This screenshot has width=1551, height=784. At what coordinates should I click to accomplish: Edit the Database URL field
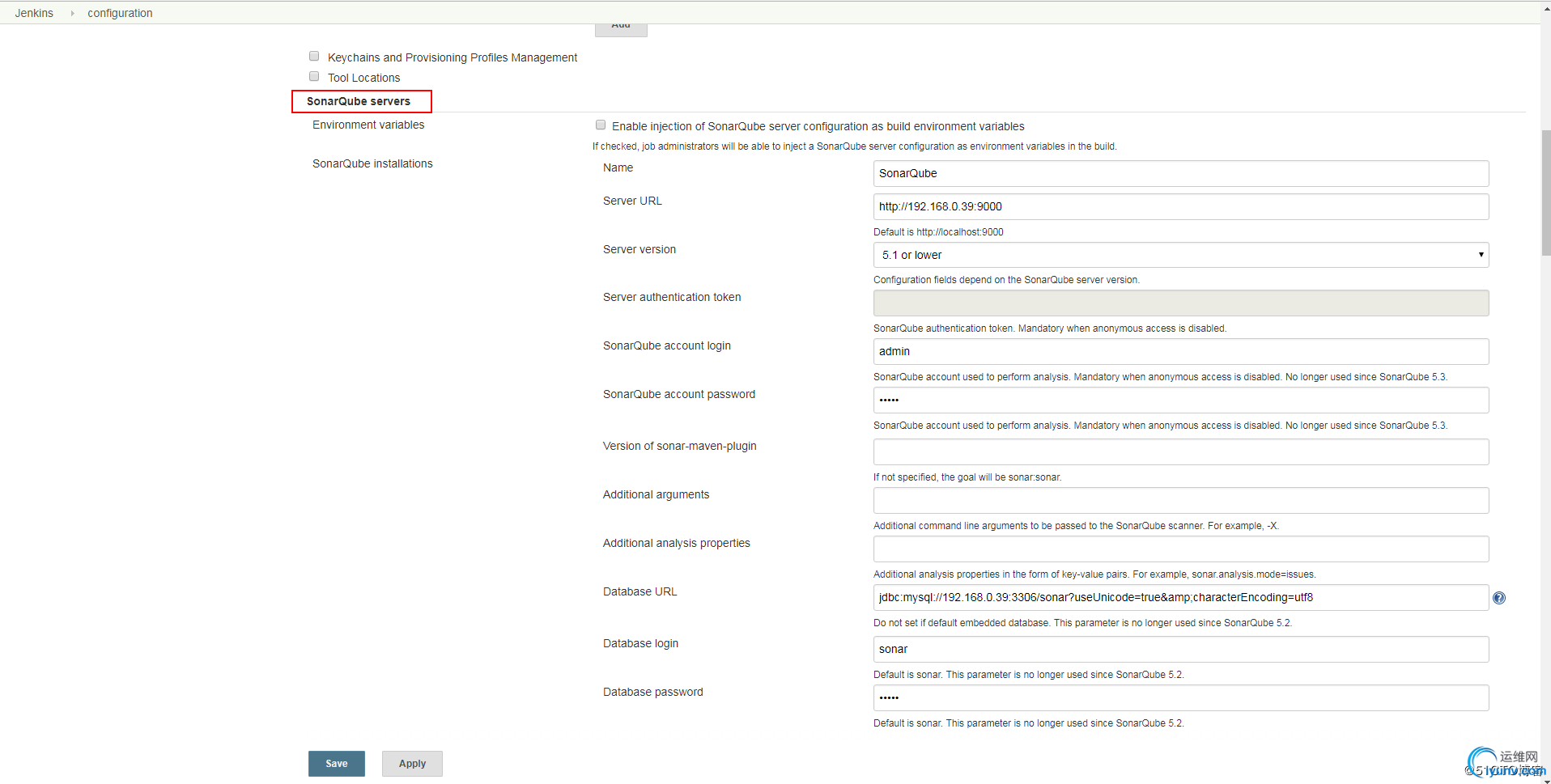1181,597
